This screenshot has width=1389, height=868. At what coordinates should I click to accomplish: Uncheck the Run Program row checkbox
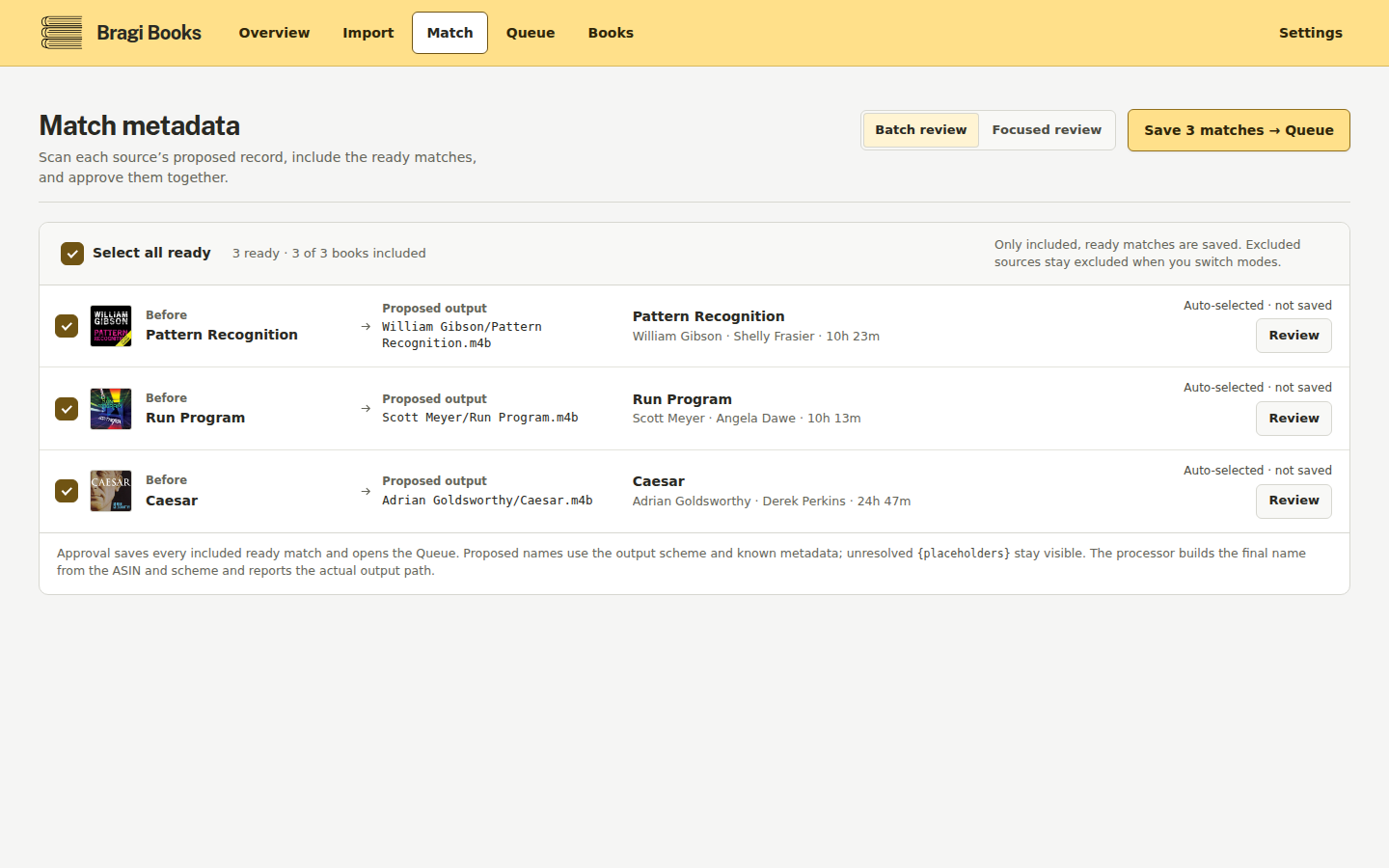pyautogui.click(x=67, y=409)
